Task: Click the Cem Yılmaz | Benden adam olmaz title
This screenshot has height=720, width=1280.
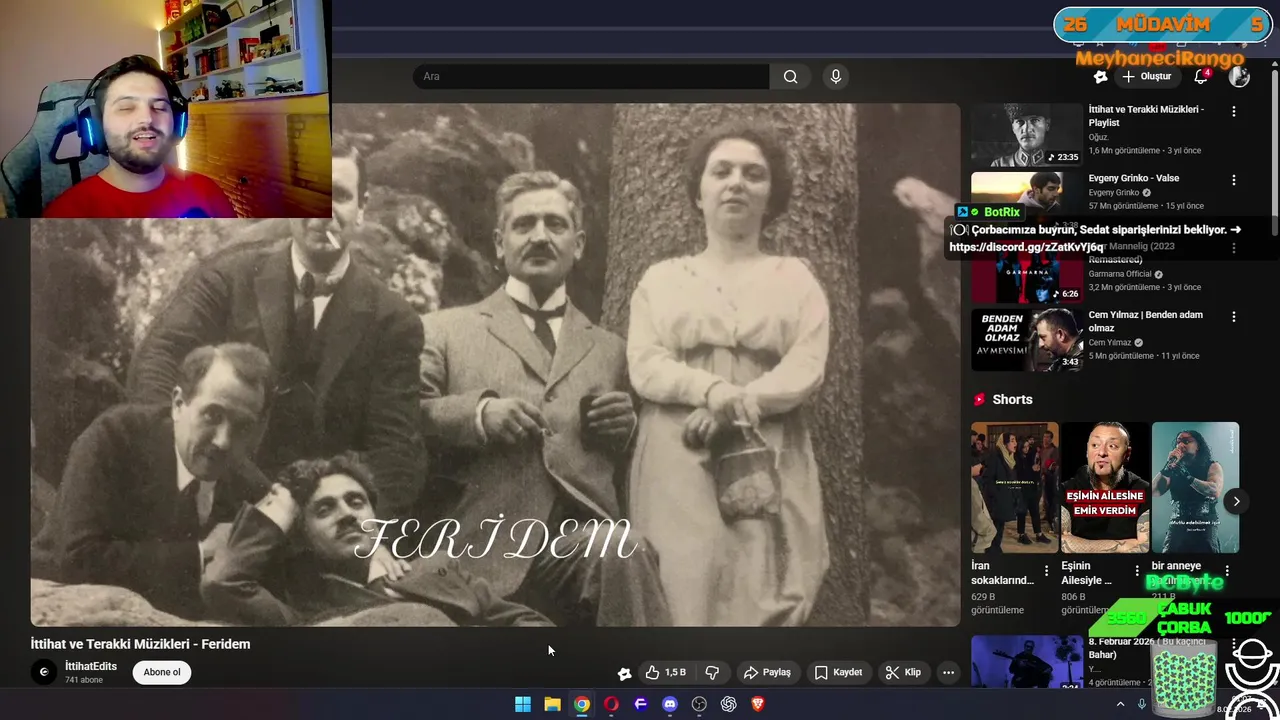Action: [1145, 321]
